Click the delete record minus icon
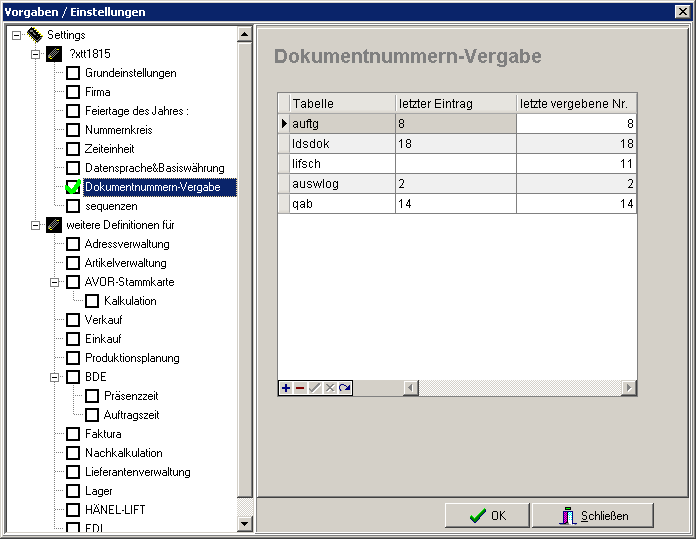 tap(300, 387)
